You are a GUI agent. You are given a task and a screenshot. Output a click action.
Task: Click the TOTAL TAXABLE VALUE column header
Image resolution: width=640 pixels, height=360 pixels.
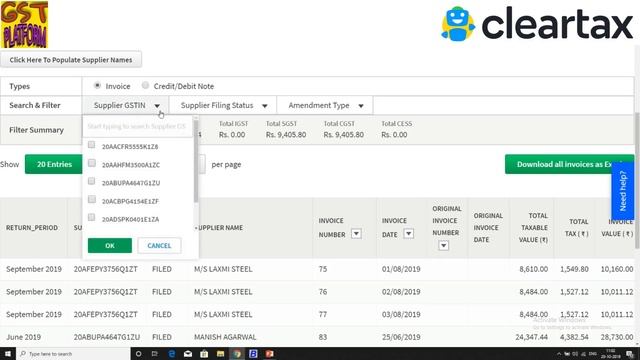point(533,227)
